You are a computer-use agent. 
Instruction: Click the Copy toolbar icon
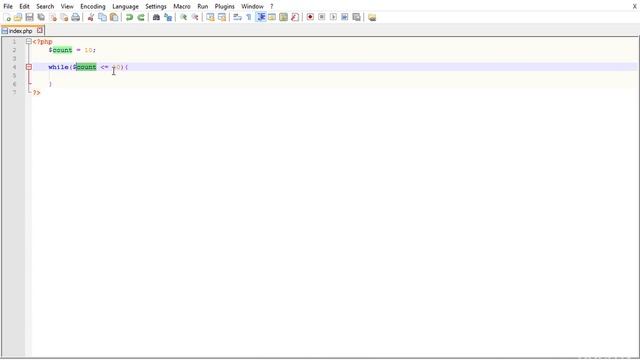pyautogui.click(x=102, y=17)
